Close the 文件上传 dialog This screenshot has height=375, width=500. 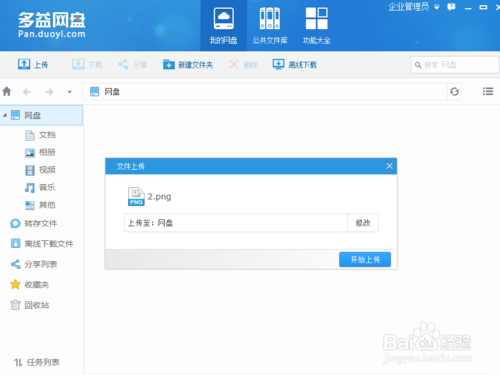click(389, 166)
